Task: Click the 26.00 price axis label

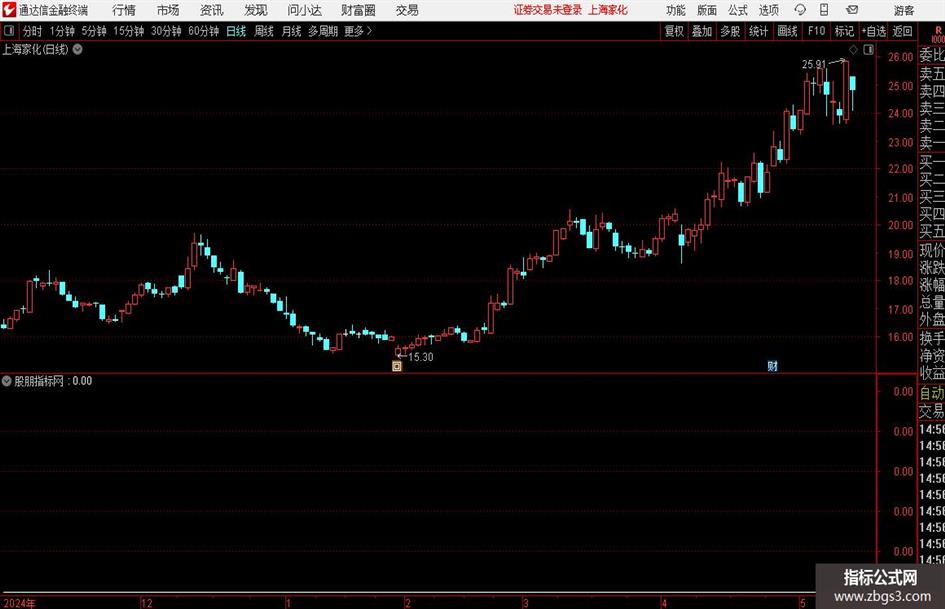Action: (900, 57)
